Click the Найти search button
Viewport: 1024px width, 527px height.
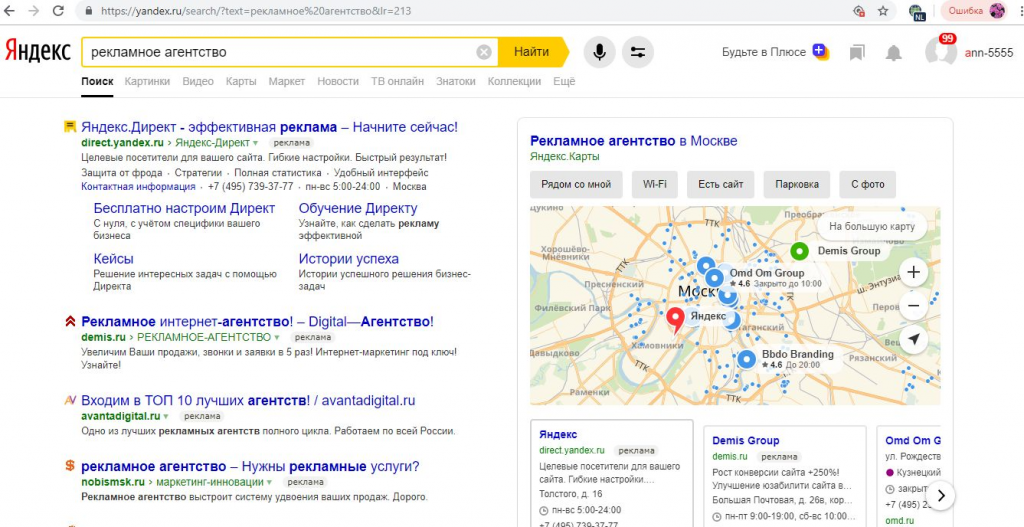click(x=531, y=52)
